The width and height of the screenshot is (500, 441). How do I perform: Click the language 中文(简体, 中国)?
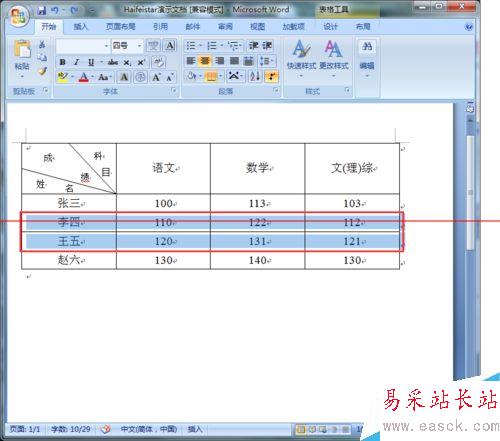[x=149, y=429]
